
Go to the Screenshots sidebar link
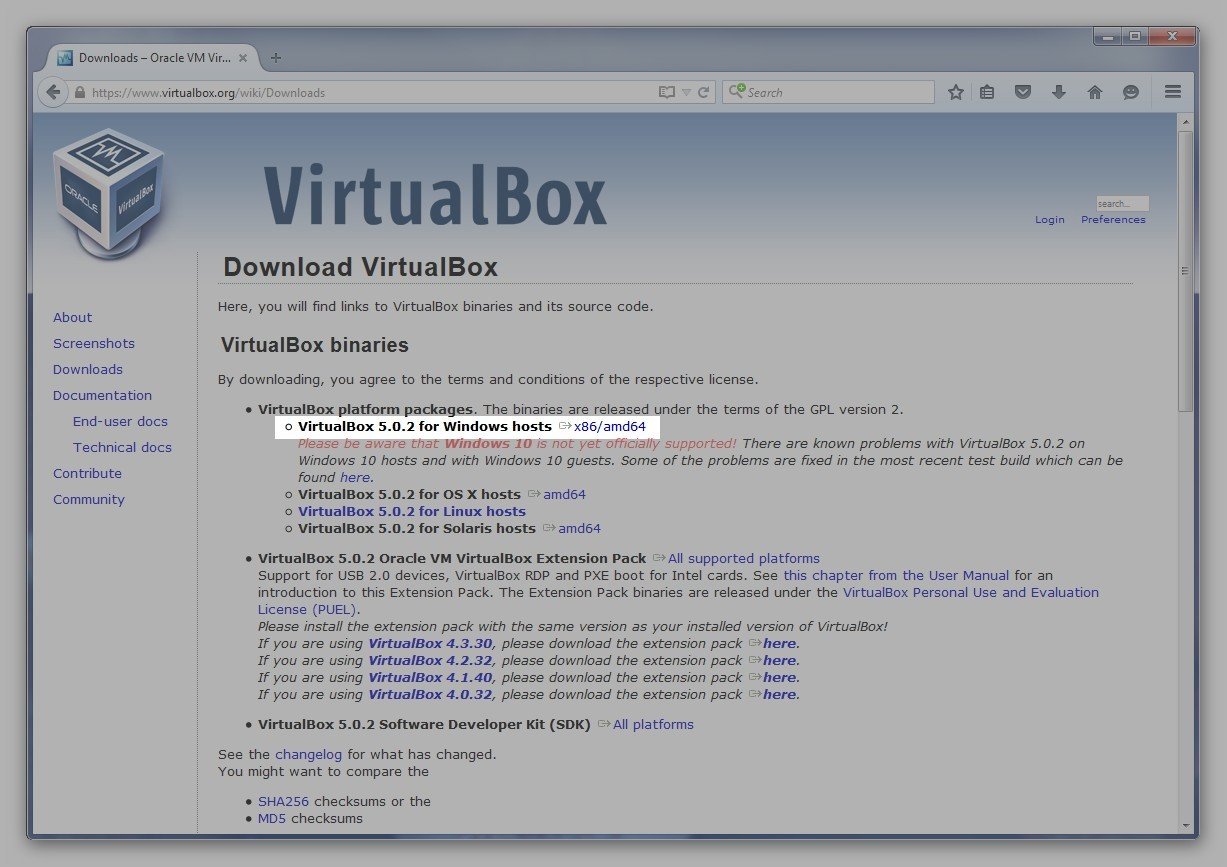click(x=94, y=343)
